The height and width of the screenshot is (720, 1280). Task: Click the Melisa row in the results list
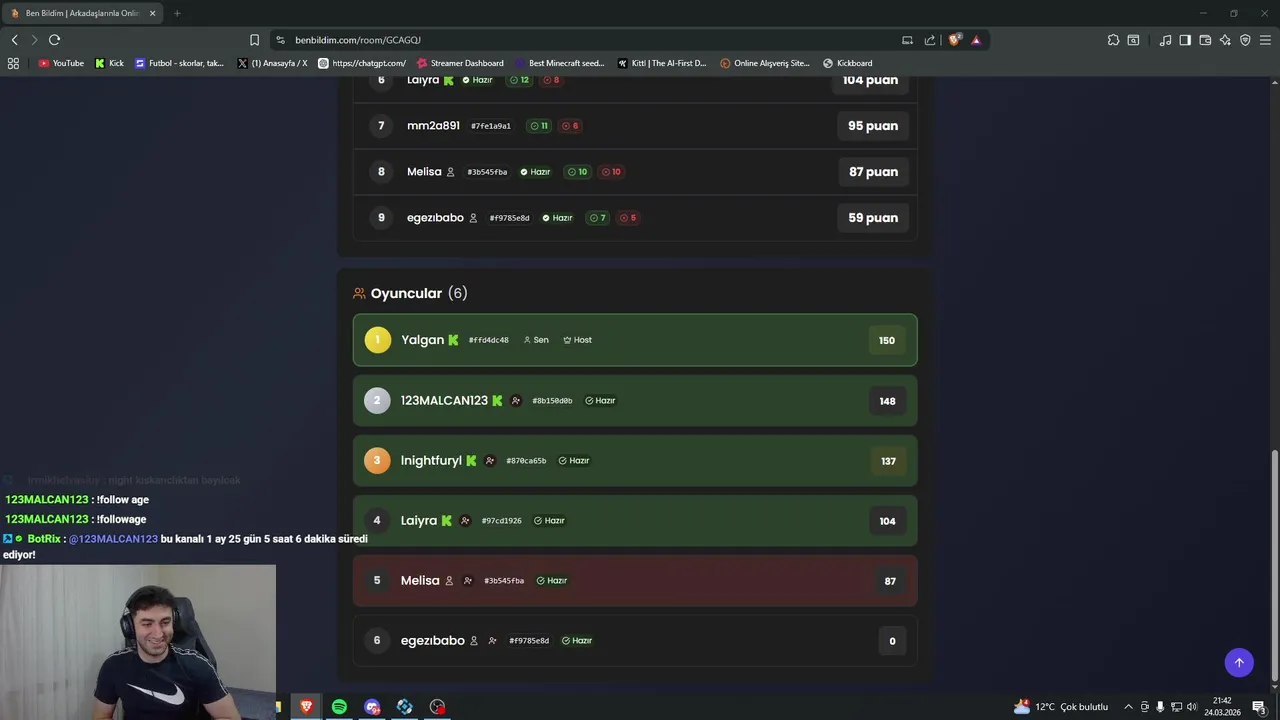(635, 172)
